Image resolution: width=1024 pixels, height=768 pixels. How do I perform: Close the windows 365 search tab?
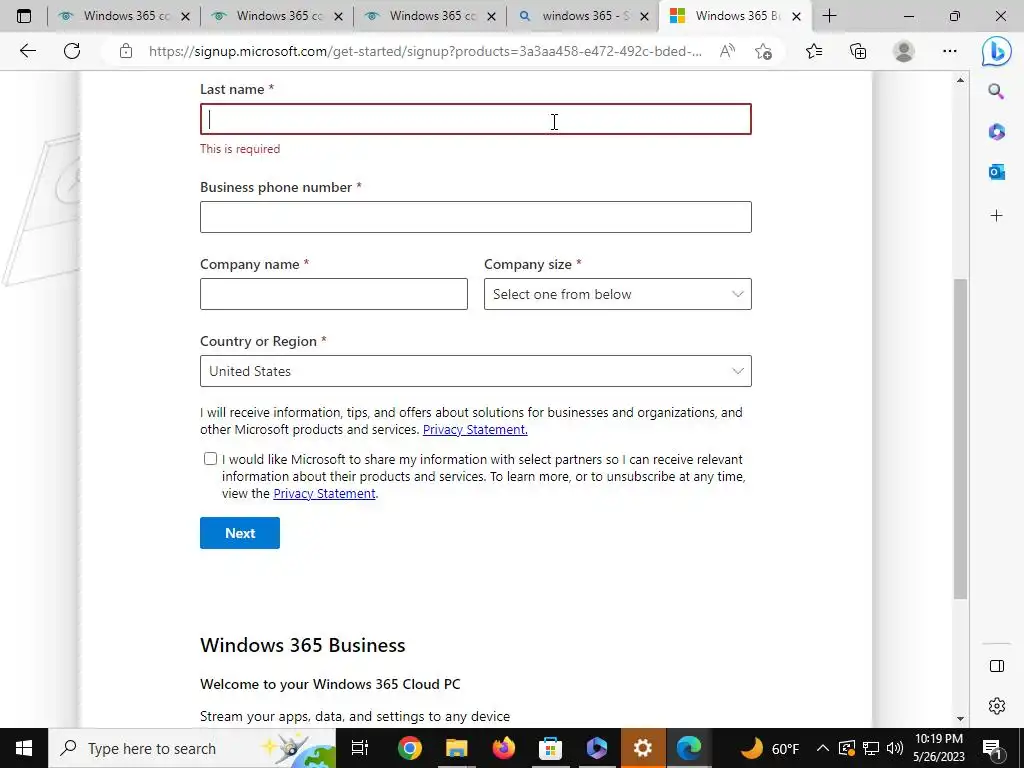click(x=644, y=16)
